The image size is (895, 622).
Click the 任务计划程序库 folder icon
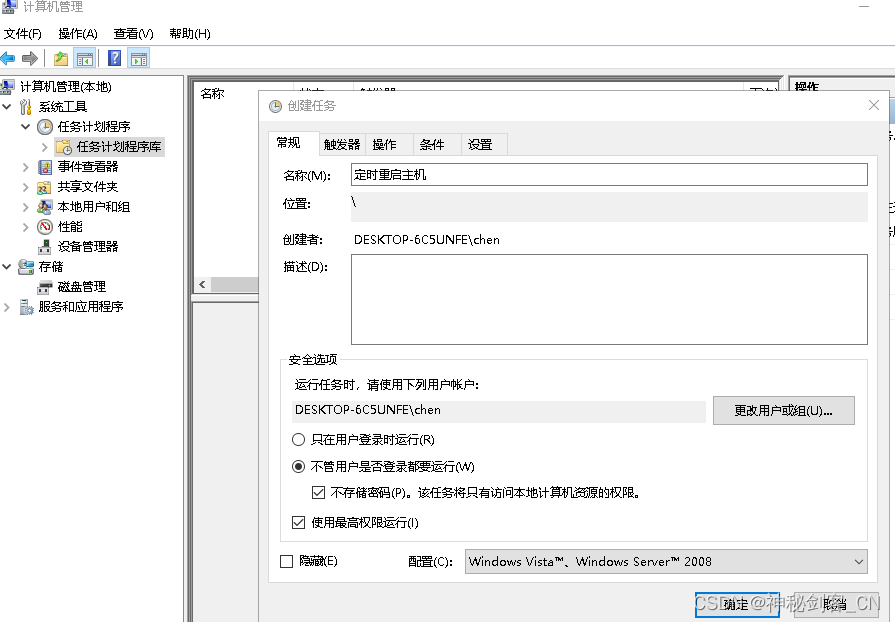pyautogui.click(x=64, y=147)
